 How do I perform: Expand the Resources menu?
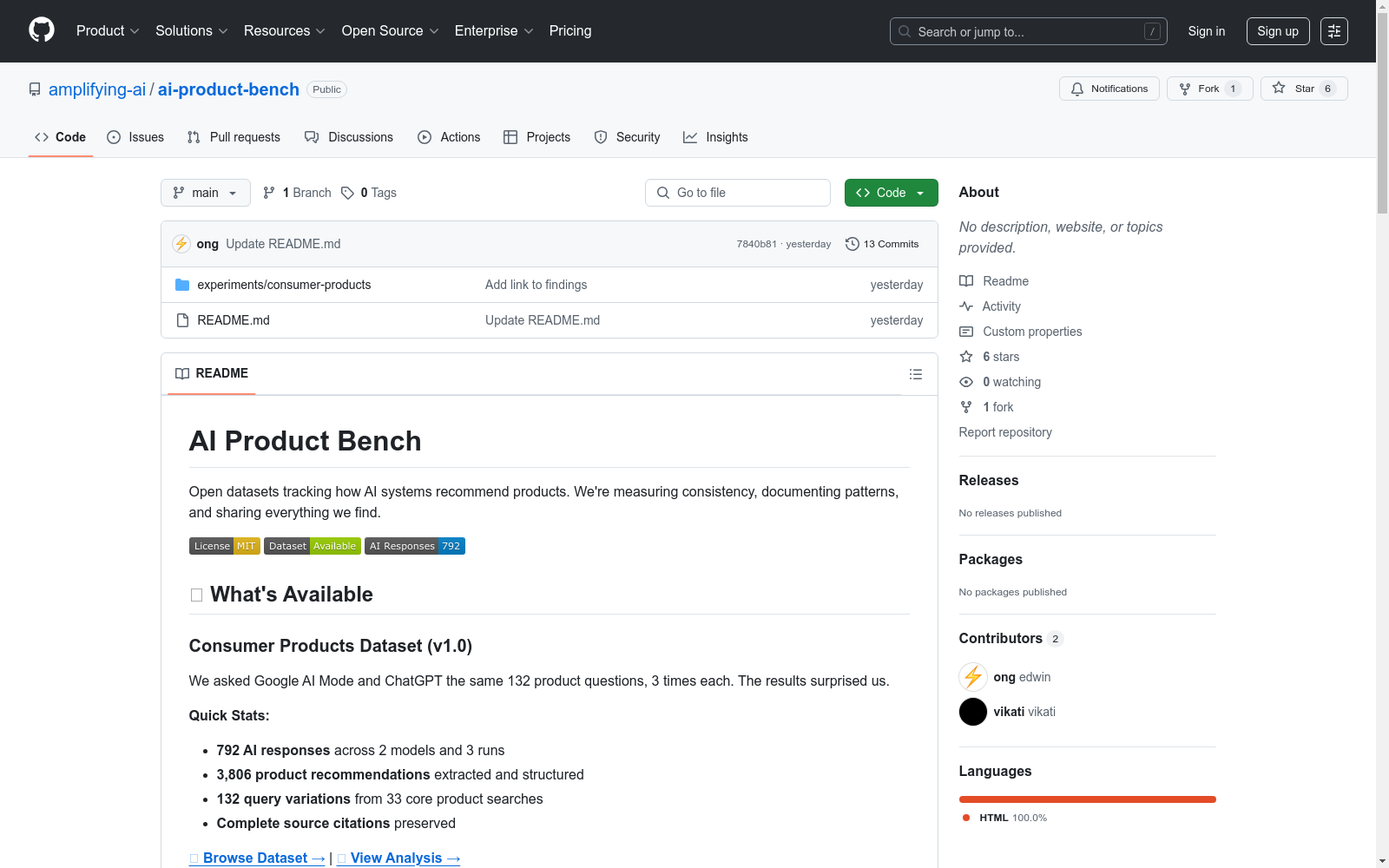(x=284, y=31)
